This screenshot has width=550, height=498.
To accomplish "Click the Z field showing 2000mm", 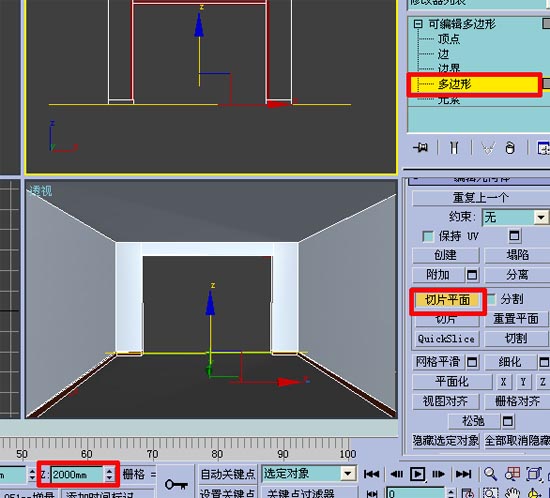I will pos(77,475).
